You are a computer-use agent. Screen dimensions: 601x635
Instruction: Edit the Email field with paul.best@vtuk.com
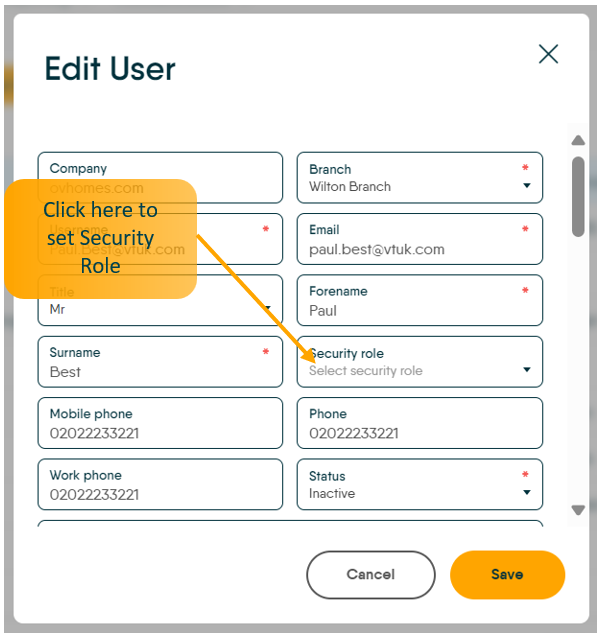tap(420, 240)
